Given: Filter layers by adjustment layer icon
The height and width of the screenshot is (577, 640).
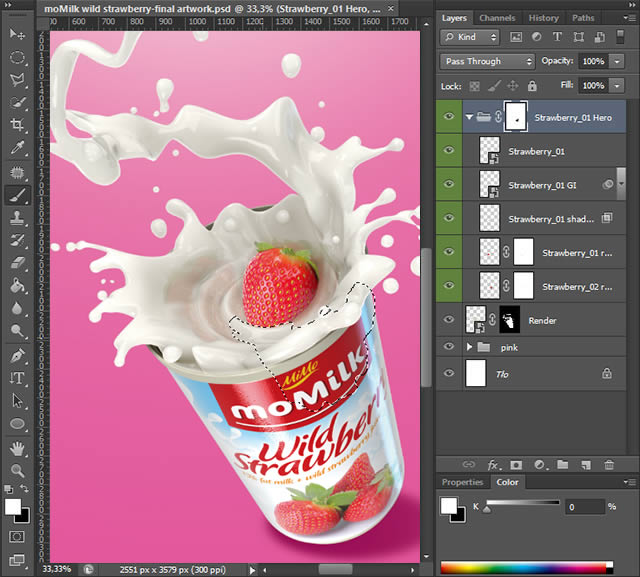Looking at the screenshot, I should pos(536,37).
